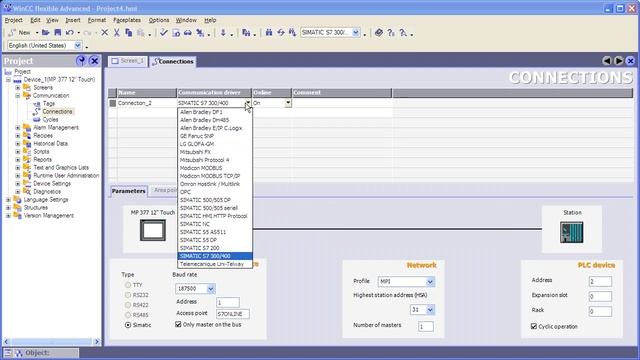
Task: Click the Cut scissors icon
Action: tap(117, 33)
